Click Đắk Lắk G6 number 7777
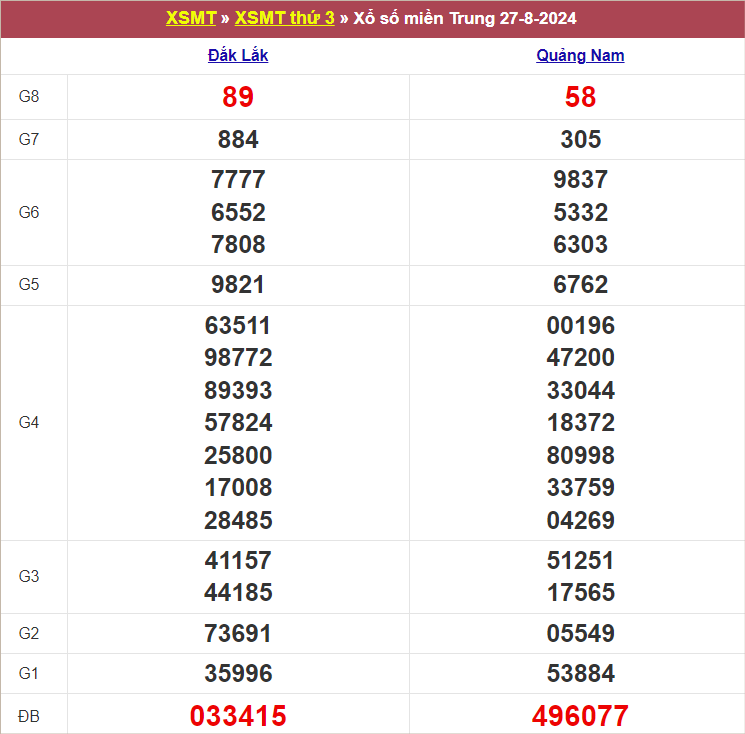The height and width of the screenshot is (734, 745). [238, 180]
